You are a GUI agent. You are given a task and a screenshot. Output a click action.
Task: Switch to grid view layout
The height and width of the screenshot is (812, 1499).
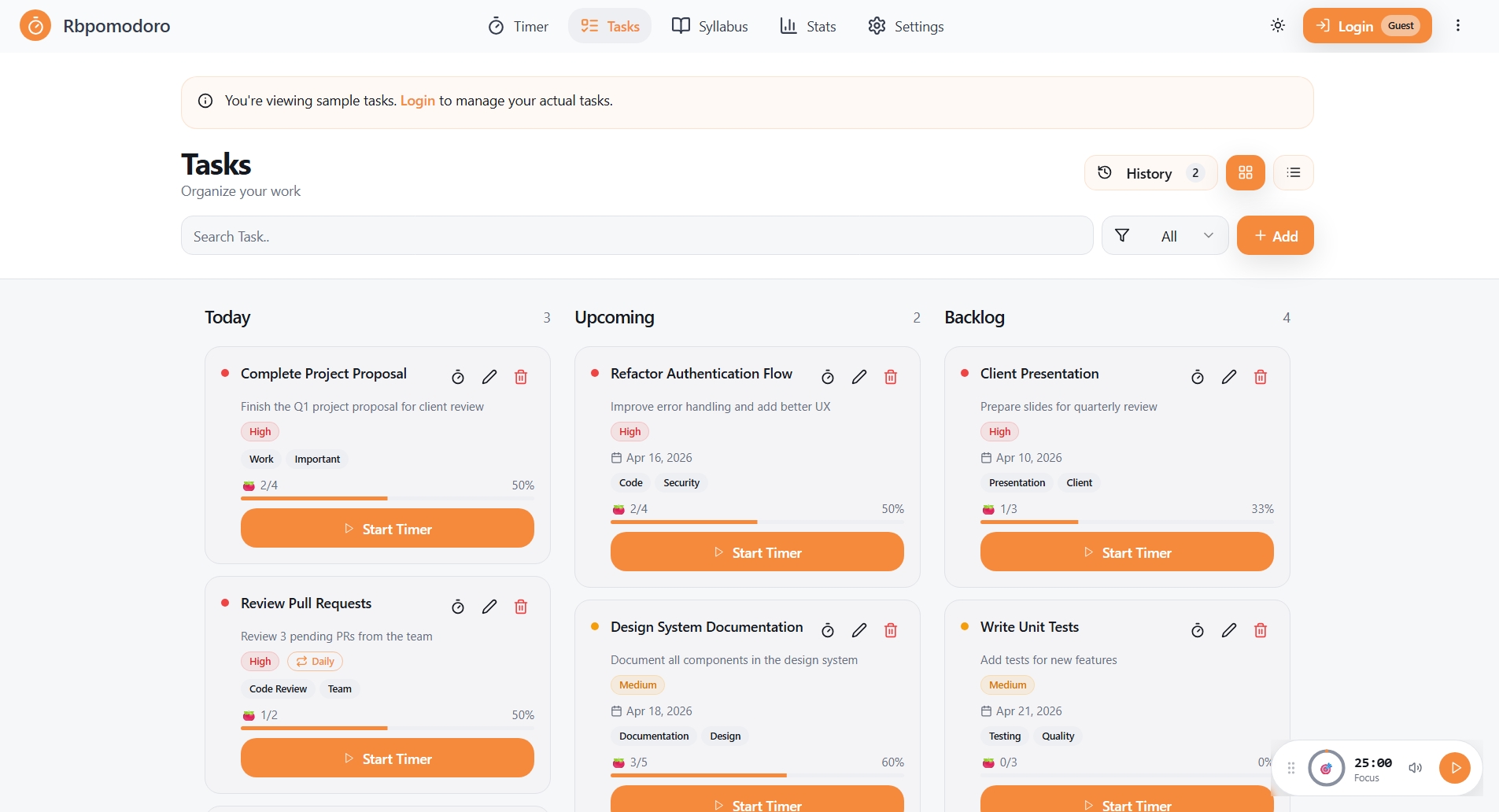pos(1245,173)
